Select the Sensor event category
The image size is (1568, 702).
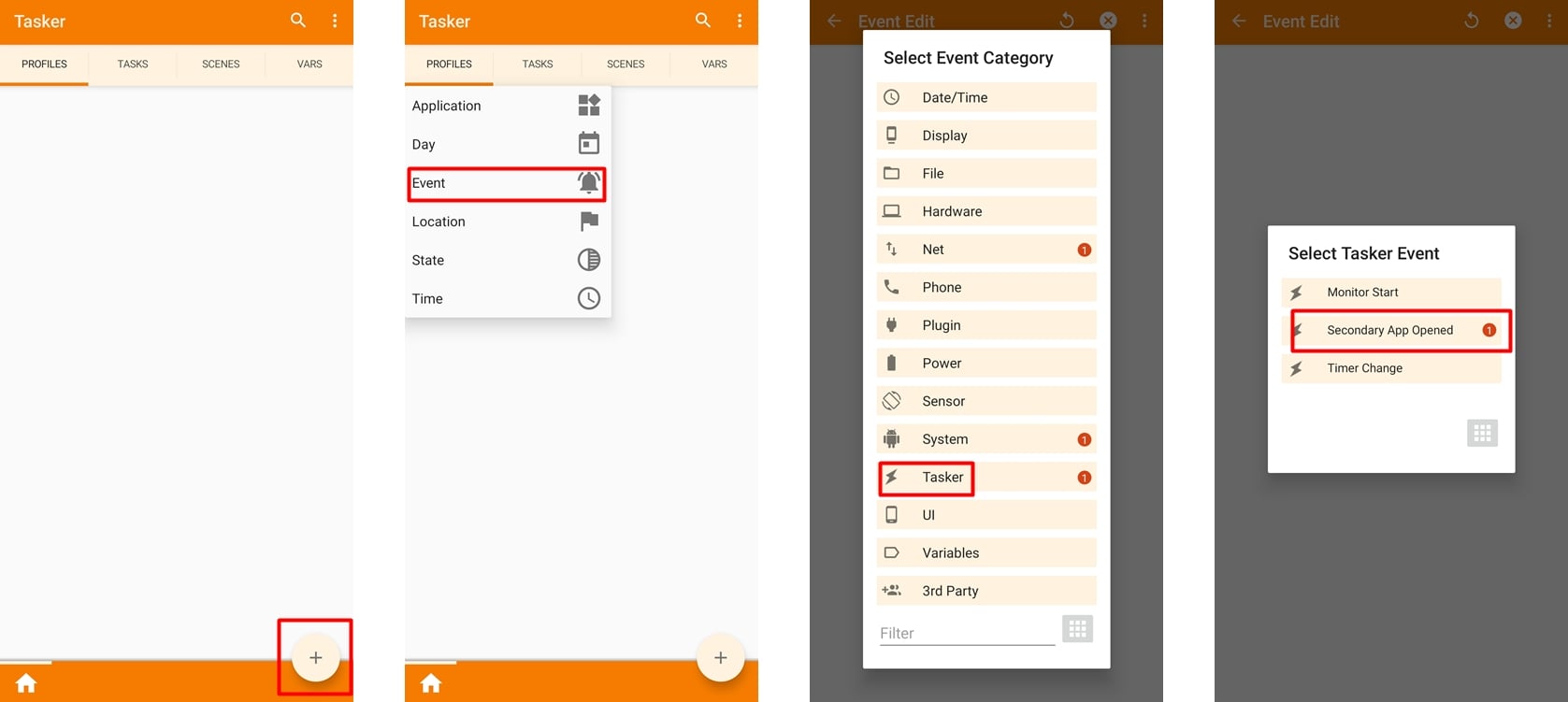[x=986, y=401]
